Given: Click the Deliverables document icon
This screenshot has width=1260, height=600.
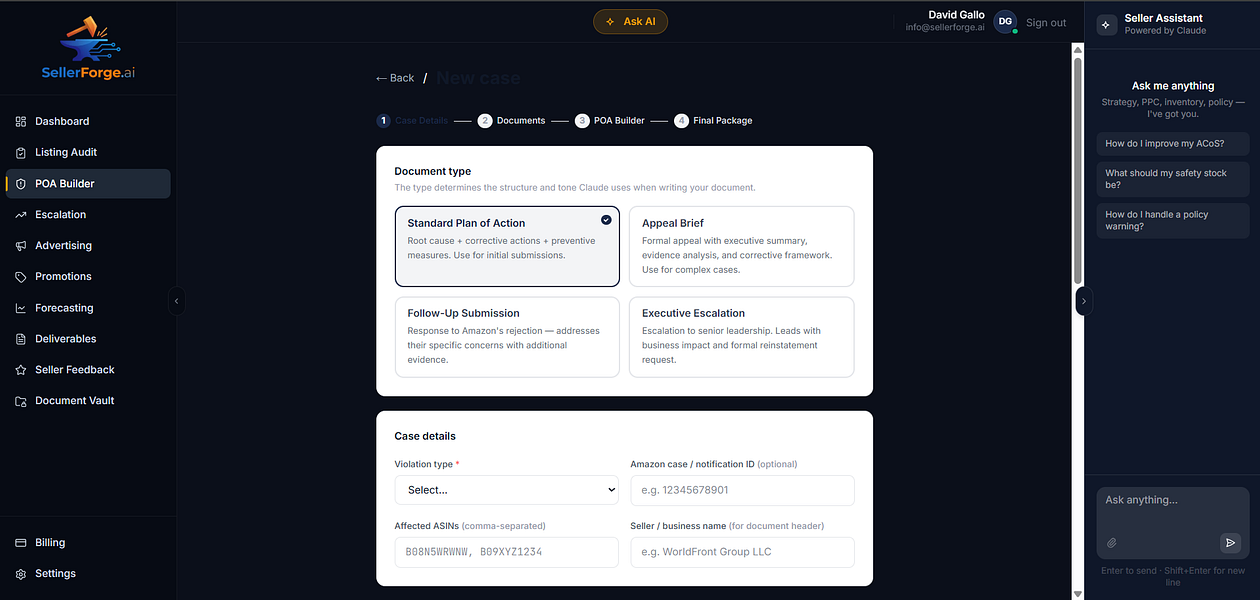Looking at the screenshot, I should point(21,339).
